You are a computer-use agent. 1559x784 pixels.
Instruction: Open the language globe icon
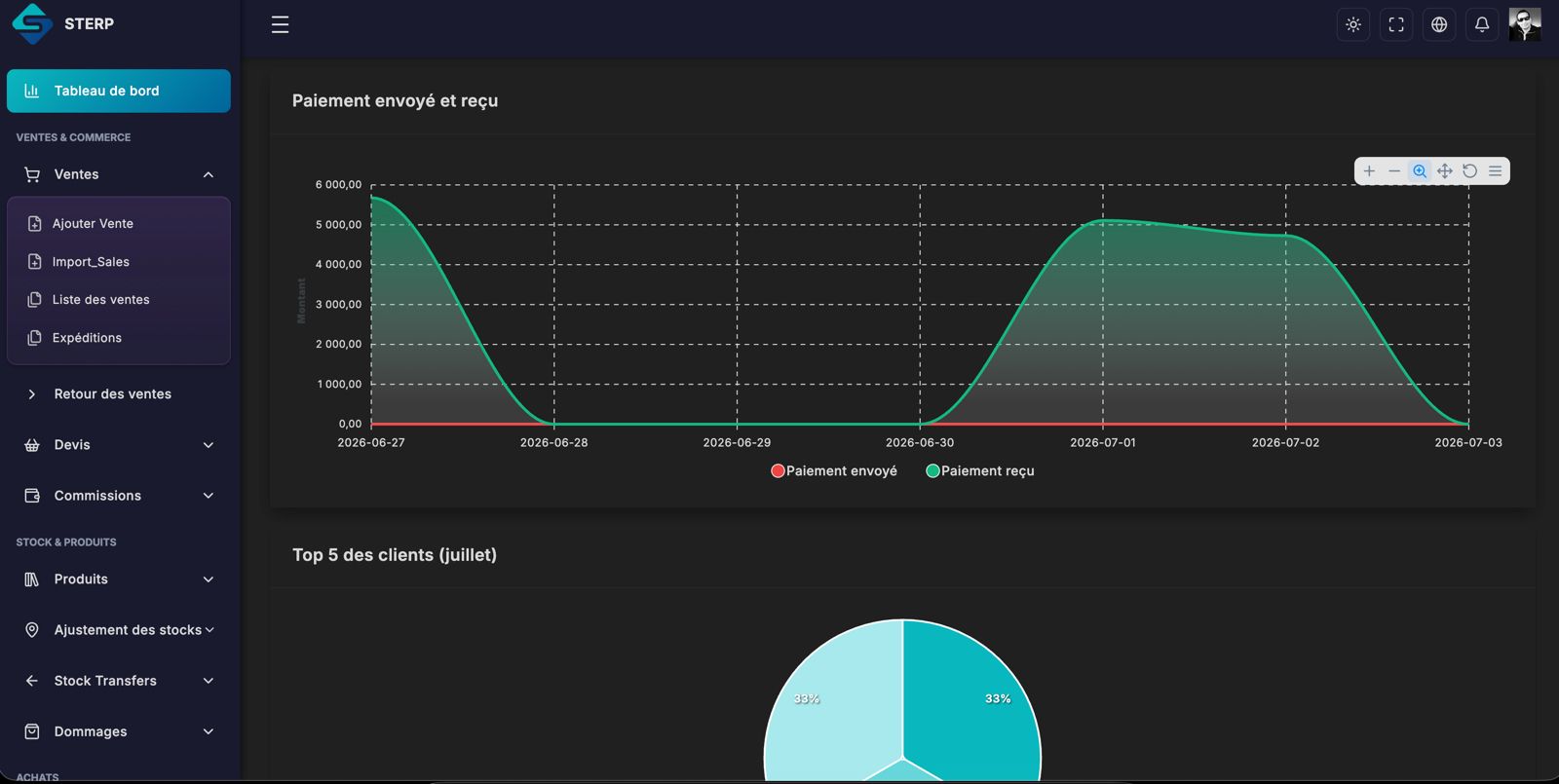[1439, 24]
